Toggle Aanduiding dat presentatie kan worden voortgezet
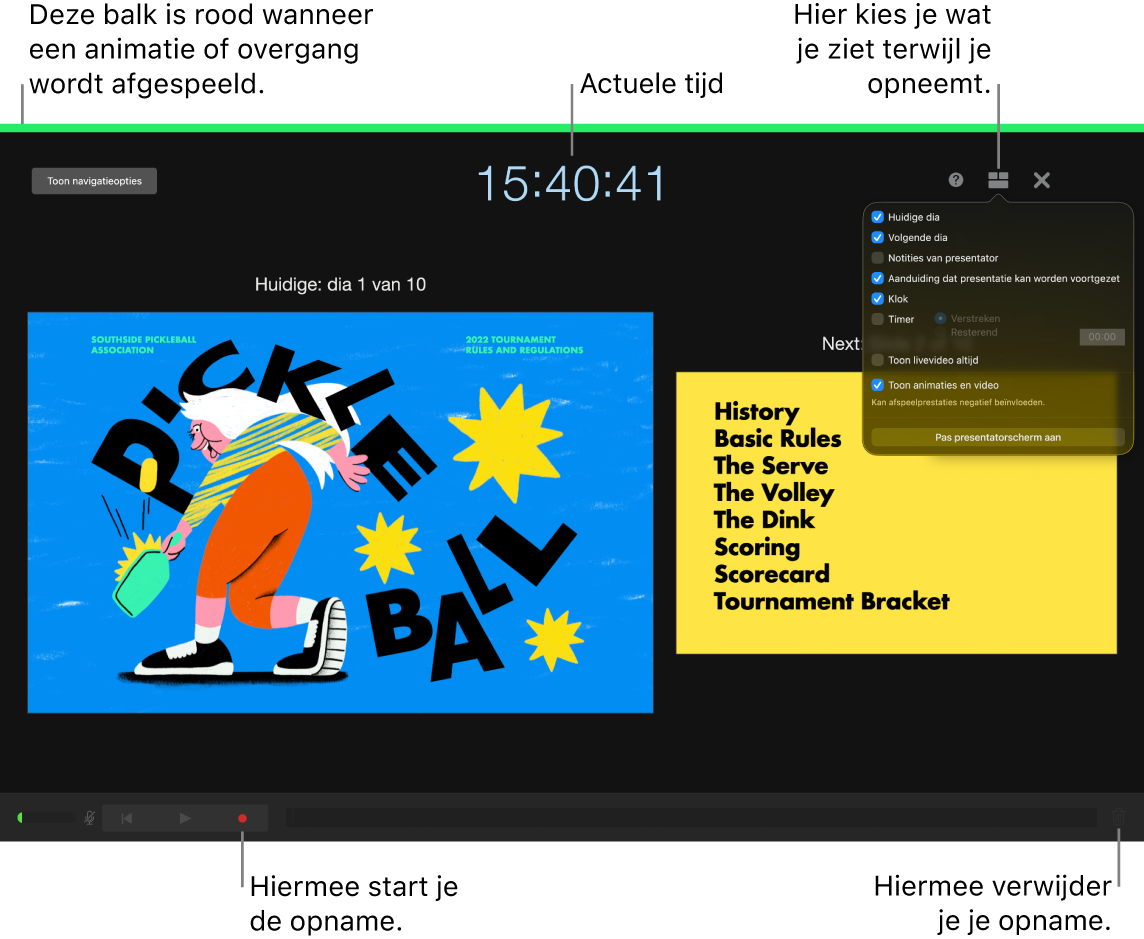1144x939 pixels. [x=878, y=278]
